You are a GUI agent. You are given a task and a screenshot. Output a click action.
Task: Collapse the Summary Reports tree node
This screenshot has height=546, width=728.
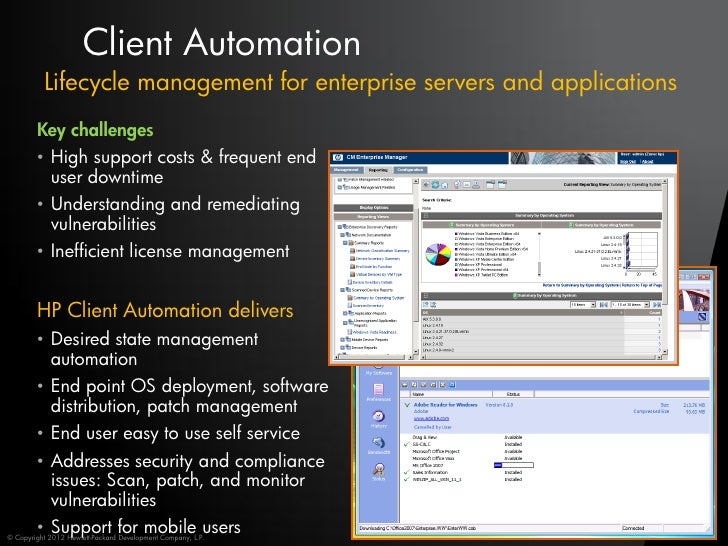(345, 243)
